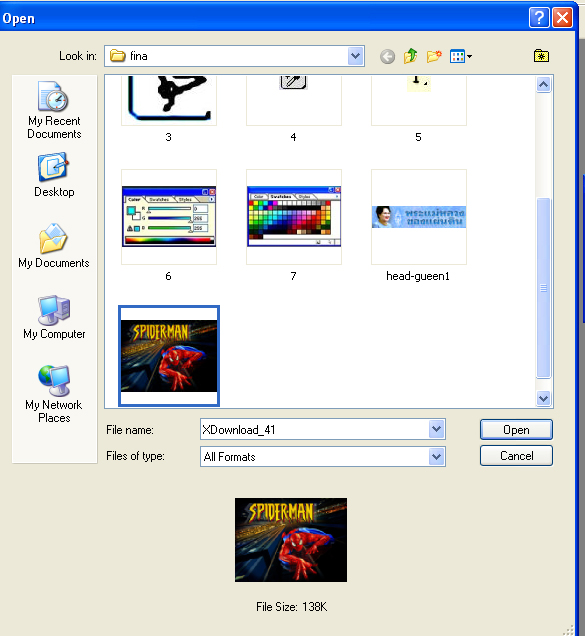Click the scroll up arrow
The height and width of the screenshot is (636, 585).
543,84
